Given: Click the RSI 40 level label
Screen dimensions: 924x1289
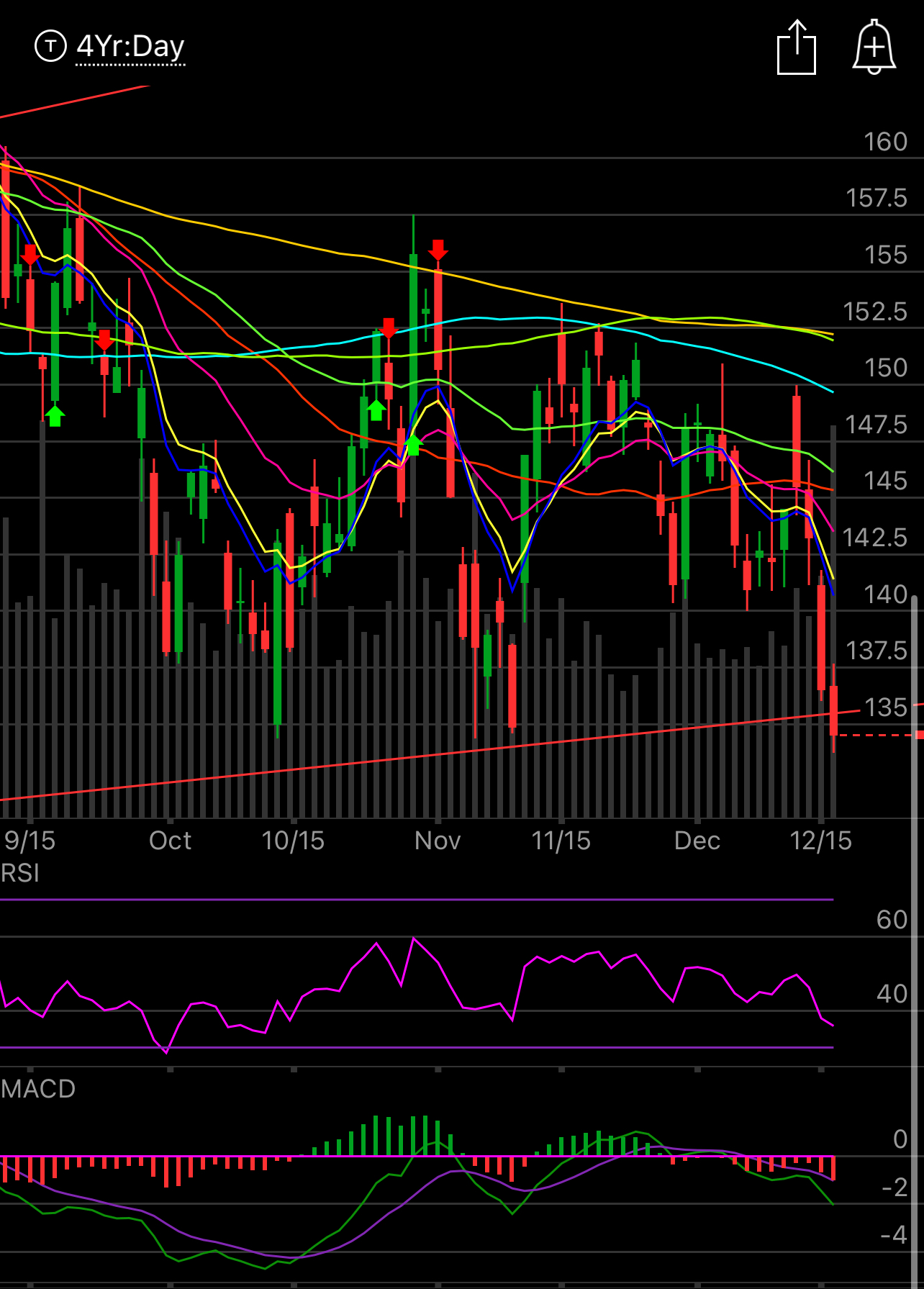Looking at the screenshot, I should (892, 994).
